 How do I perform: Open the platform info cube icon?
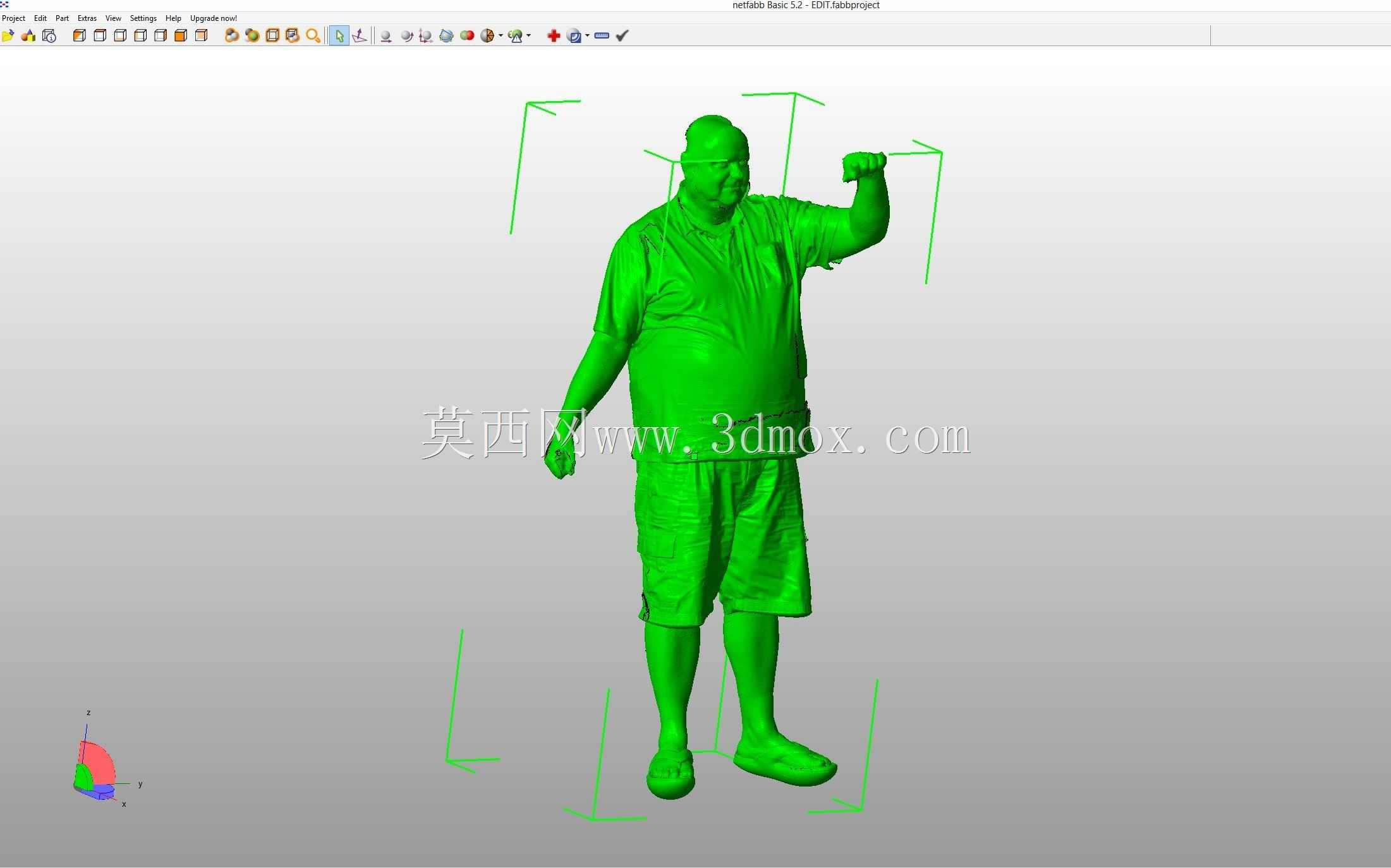tap(49, 36)
